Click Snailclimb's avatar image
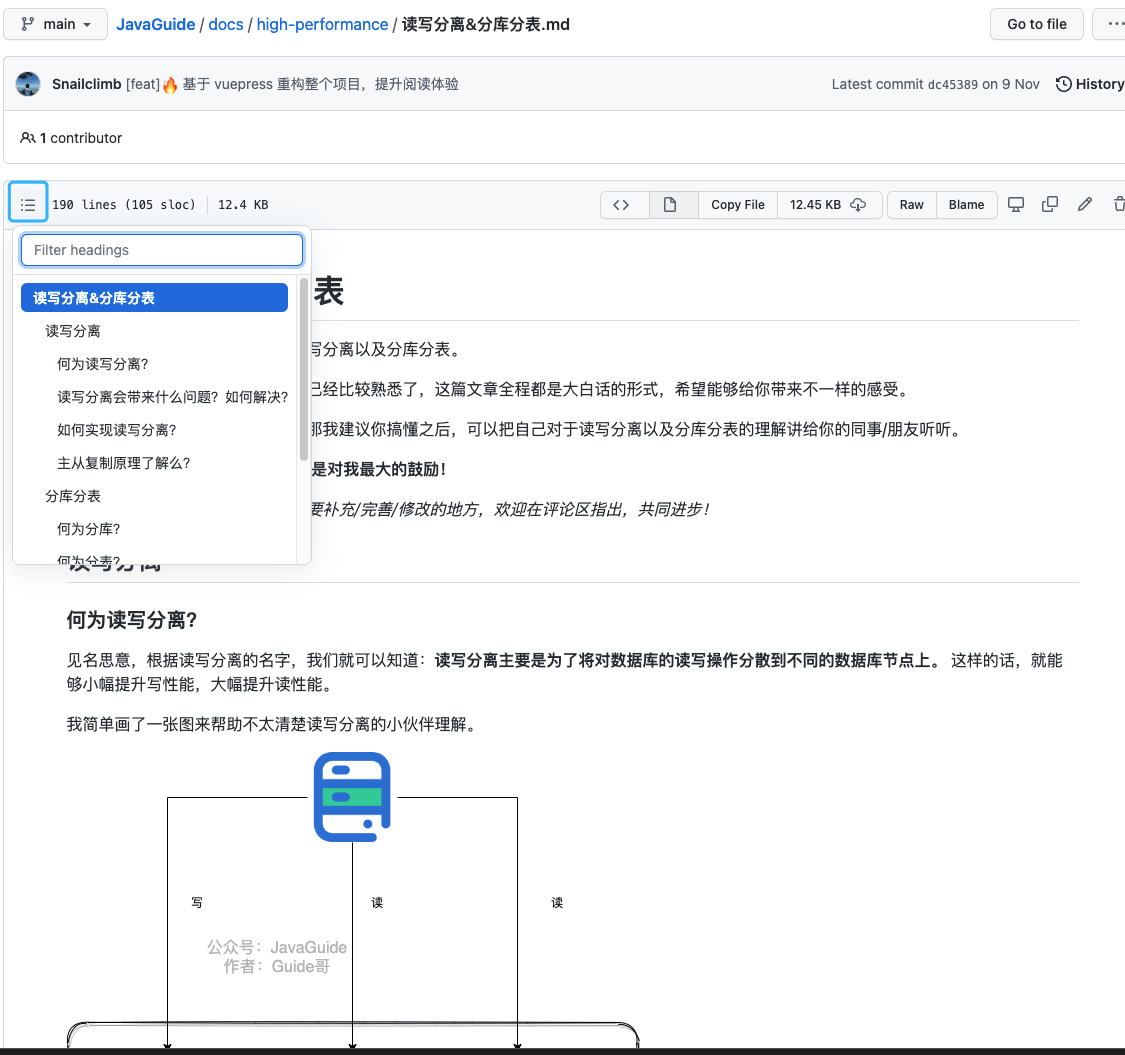The height and width of the screenshot is (1055, 1125). click(28, 84)
